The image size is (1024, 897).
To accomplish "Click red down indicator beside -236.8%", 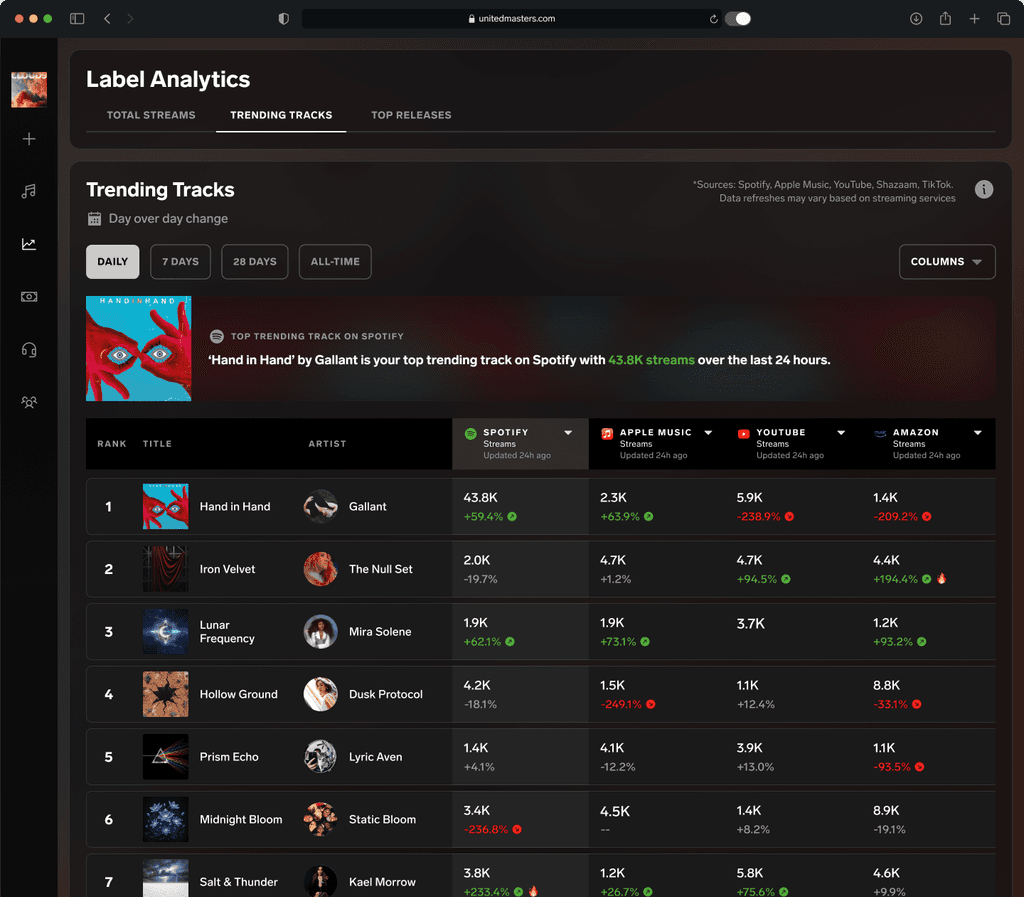I will click(x=517, y=829).
